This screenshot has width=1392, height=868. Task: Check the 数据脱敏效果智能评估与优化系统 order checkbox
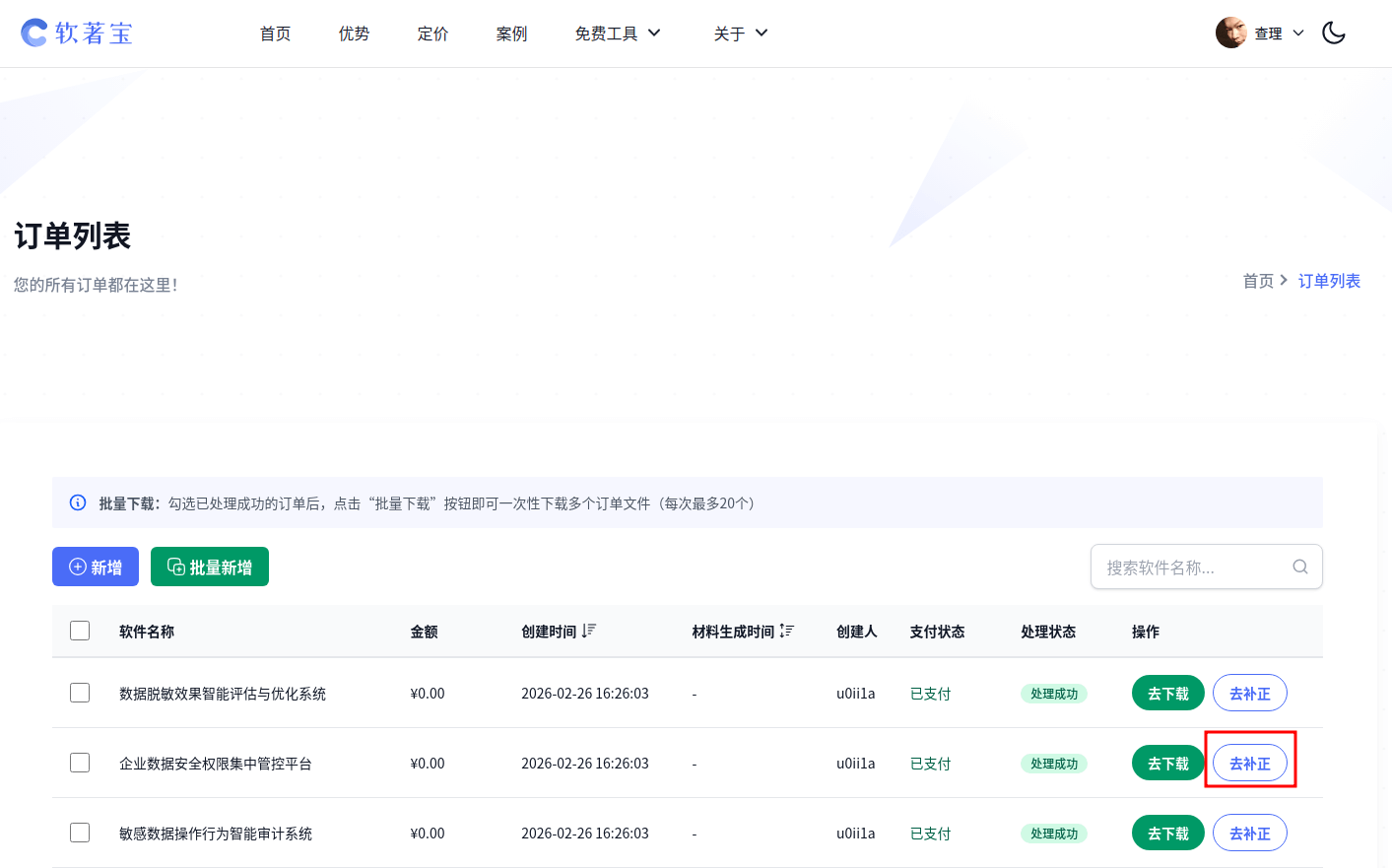click(x=79, y=693)
